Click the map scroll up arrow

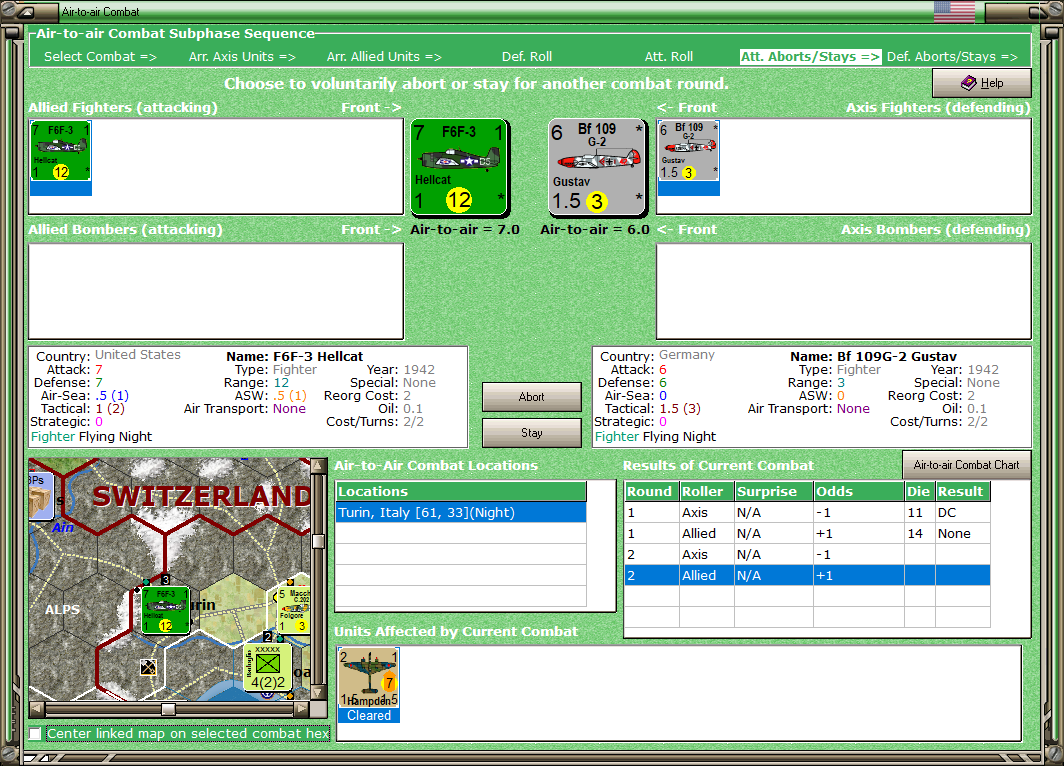(x=318, y=466)
